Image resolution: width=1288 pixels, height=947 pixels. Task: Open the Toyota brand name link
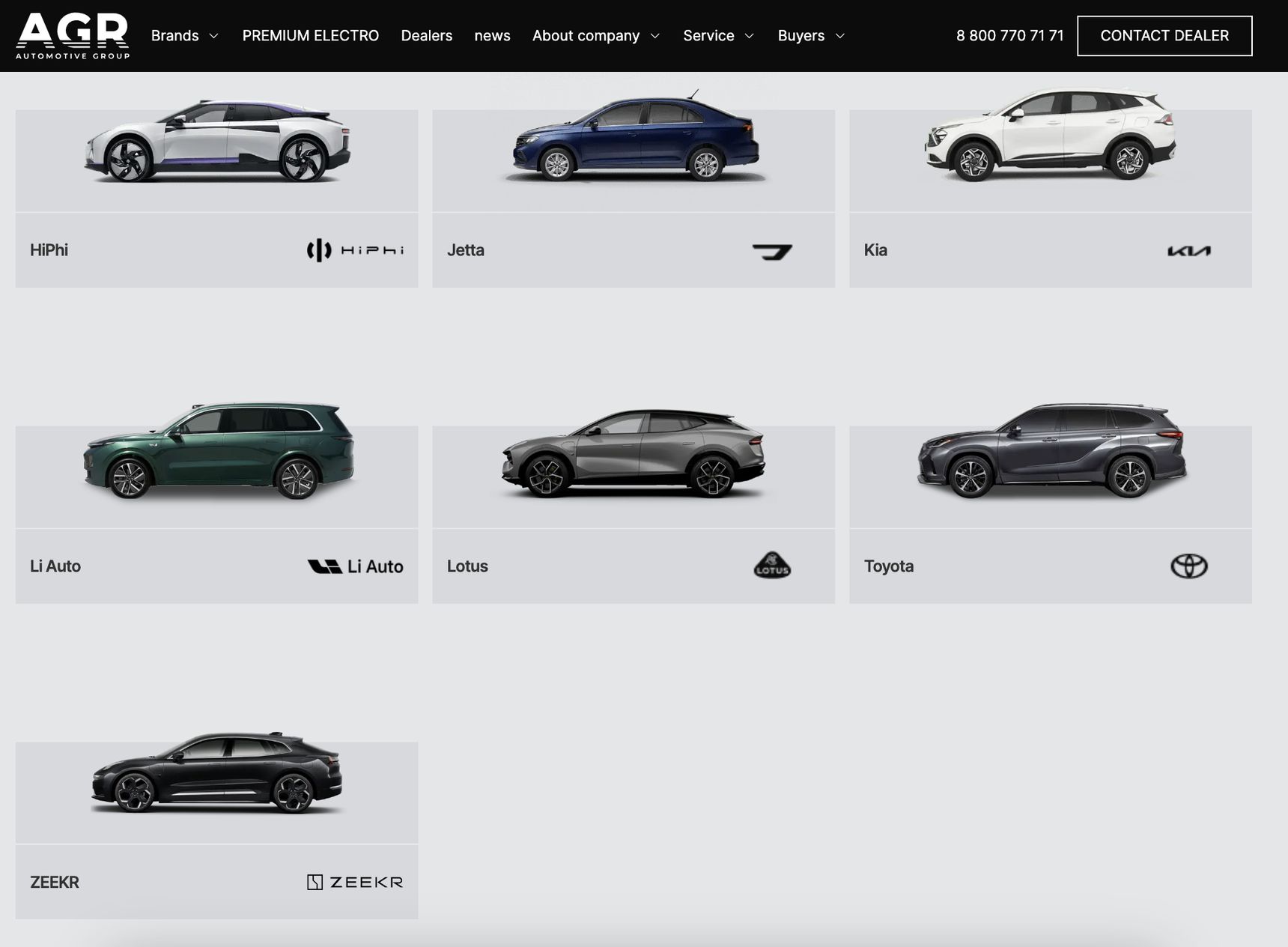point(889,566)
